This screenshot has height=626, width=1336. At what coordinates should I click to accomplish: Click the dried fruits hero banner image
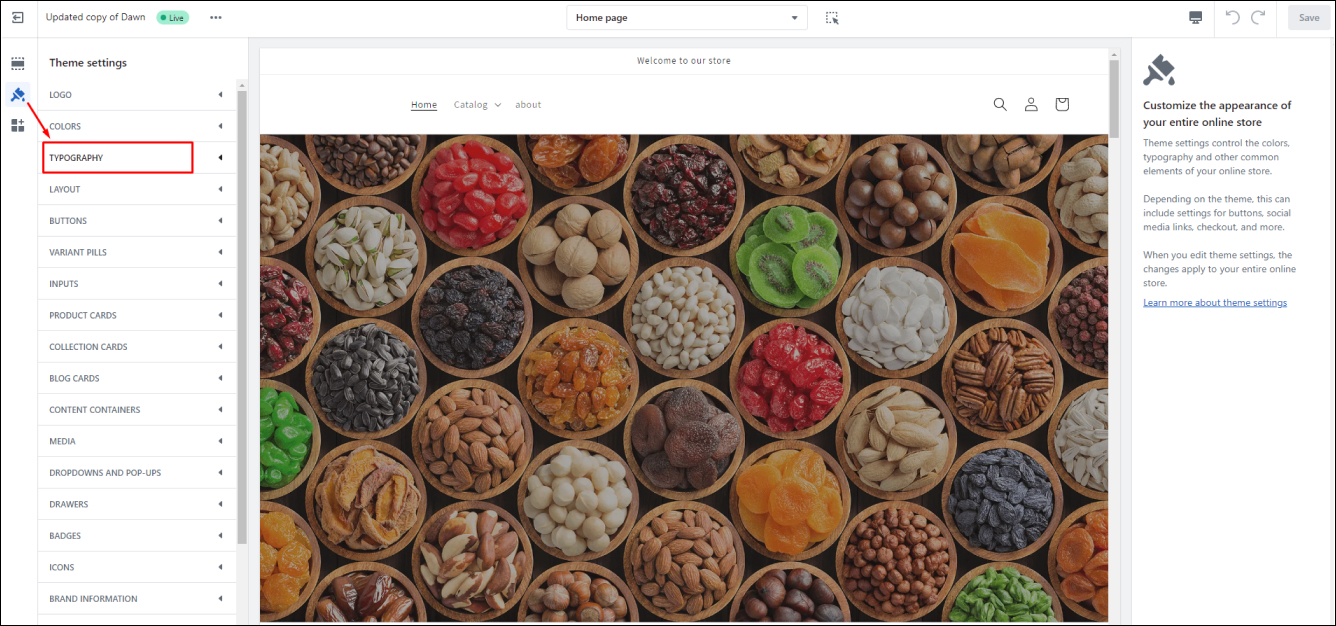point(684,378)
